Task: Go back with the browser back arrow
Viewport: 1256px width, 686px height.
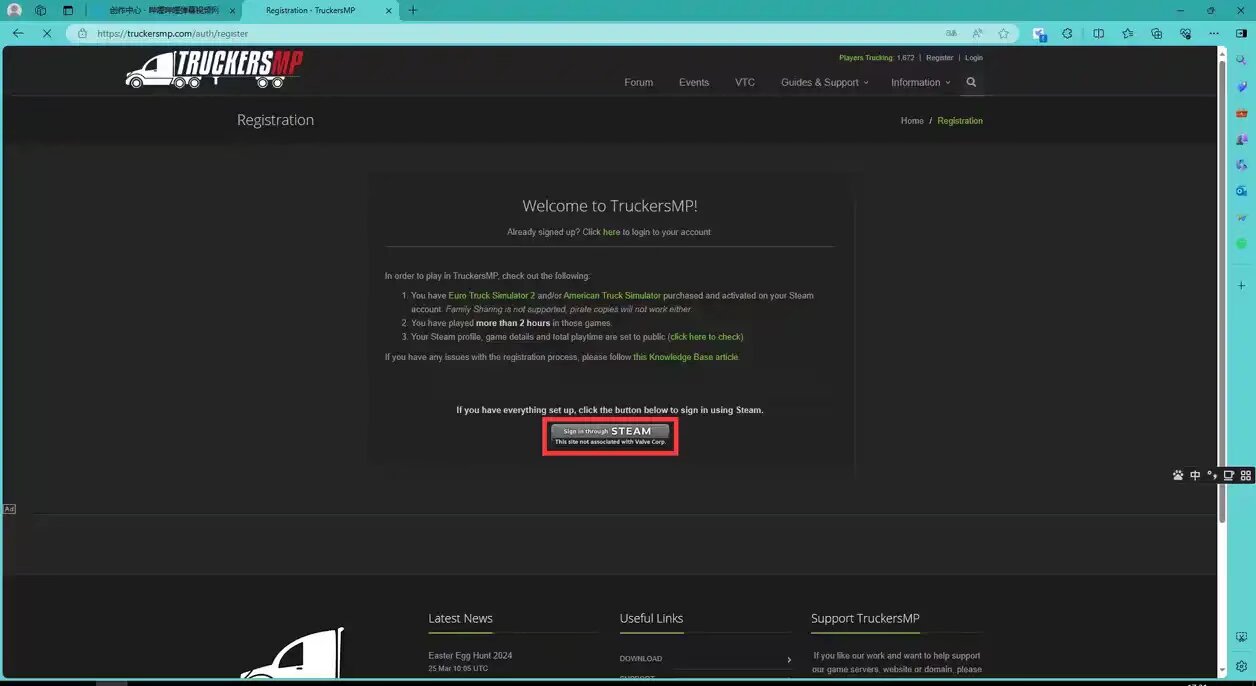Action: click(x=18, y=33)
